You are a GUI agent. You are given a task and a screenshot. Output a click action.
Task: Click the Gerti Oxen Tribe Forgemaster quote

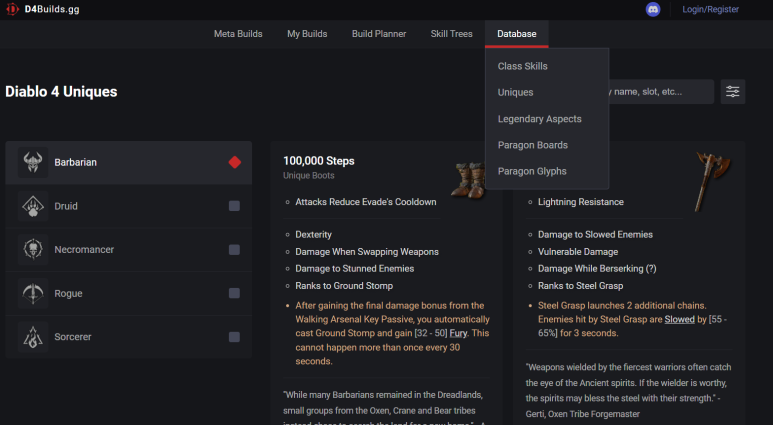coord(628,390)
